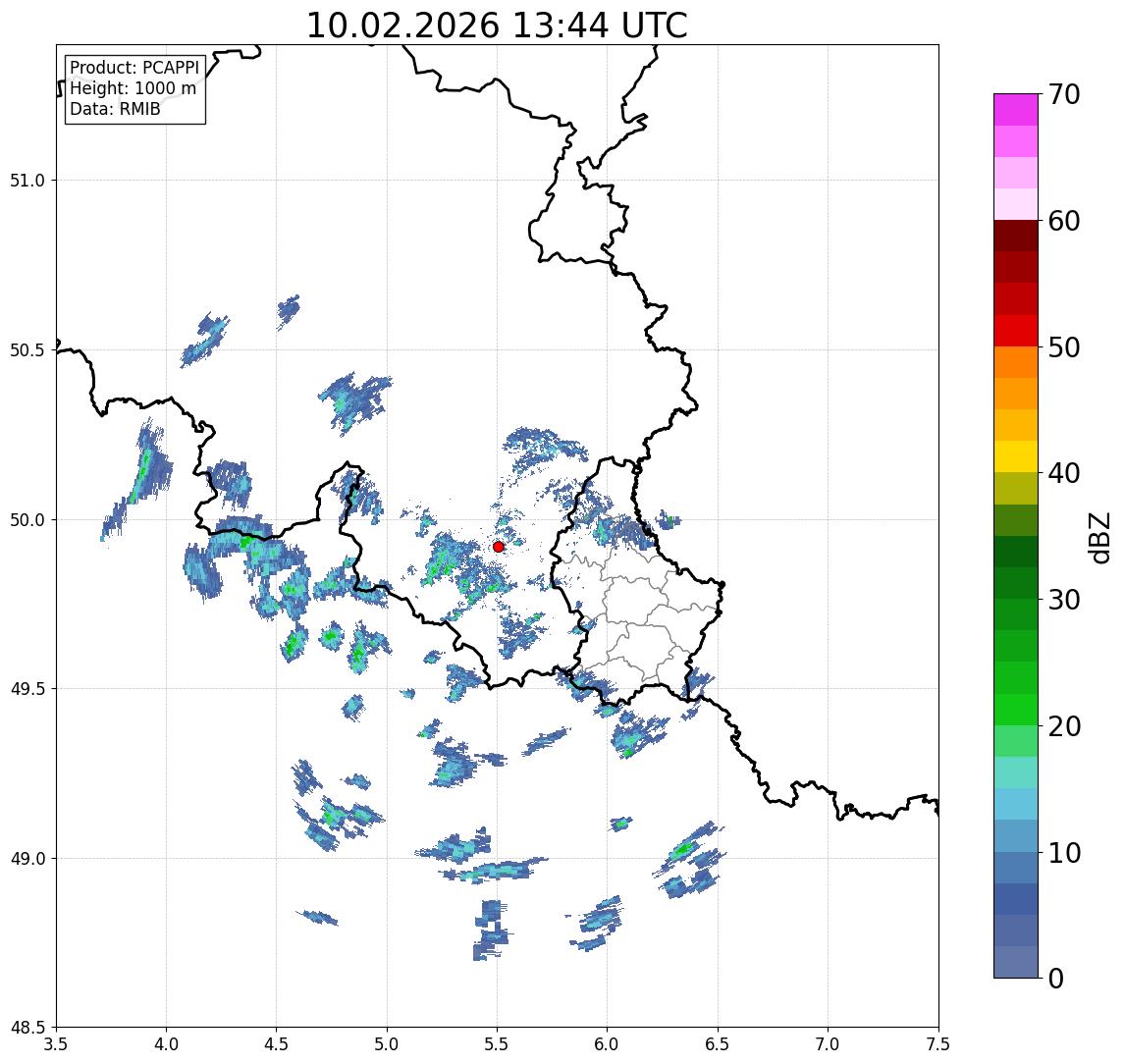This screenshot has width=1124, height=1064.
Task: Click the longitude axis label 4.5
Action: click(x=277, y=1044)
